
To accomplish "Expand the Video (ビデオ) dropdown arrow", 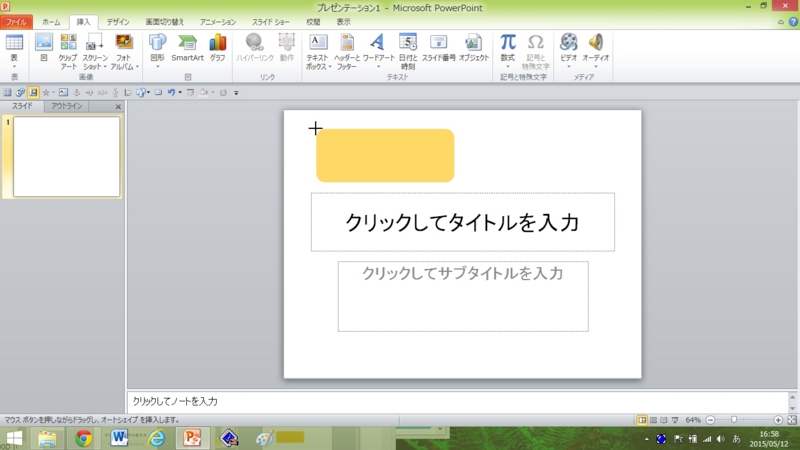I will click(568, 67).
